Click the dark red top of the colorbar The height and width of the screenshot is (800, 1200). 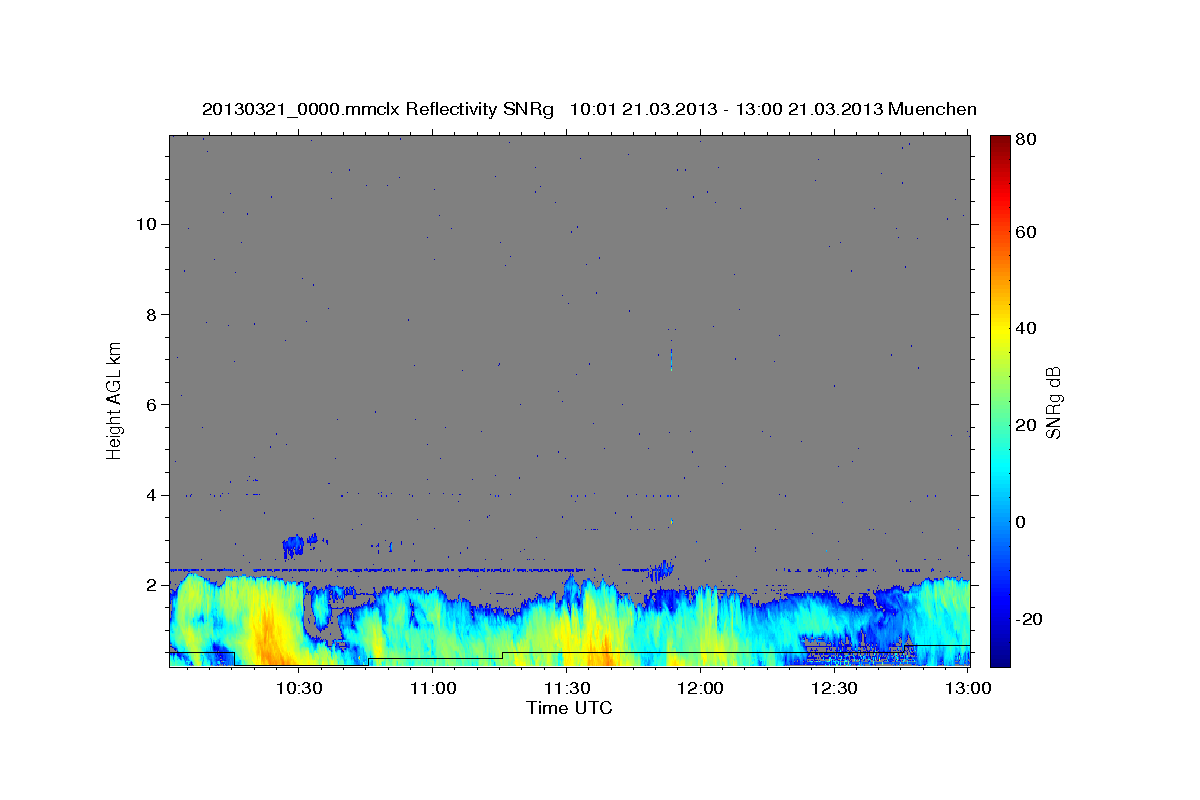[1000, 145]
